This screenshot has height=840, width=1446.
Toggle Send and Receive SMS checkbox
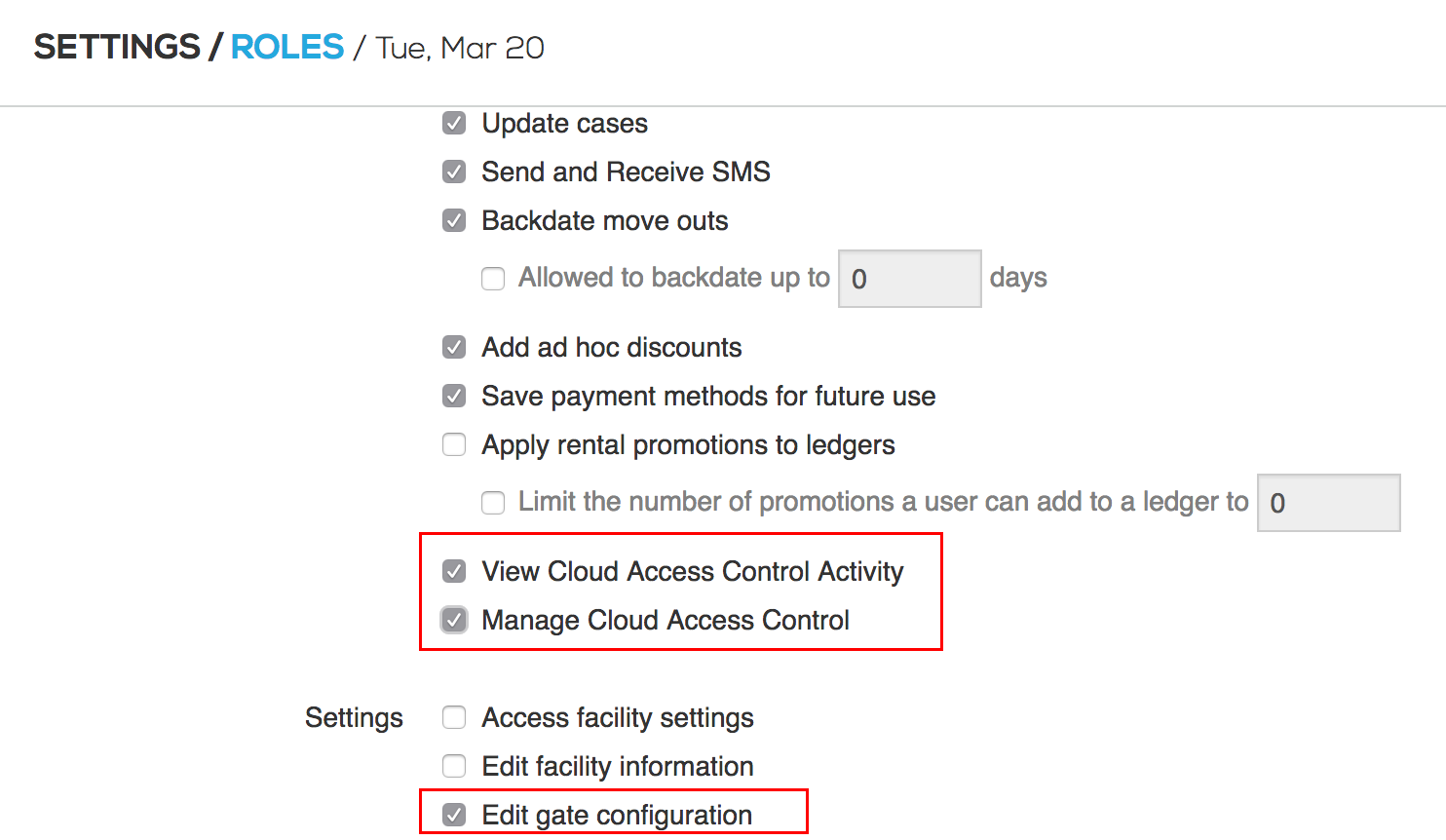tap(454, 172)
